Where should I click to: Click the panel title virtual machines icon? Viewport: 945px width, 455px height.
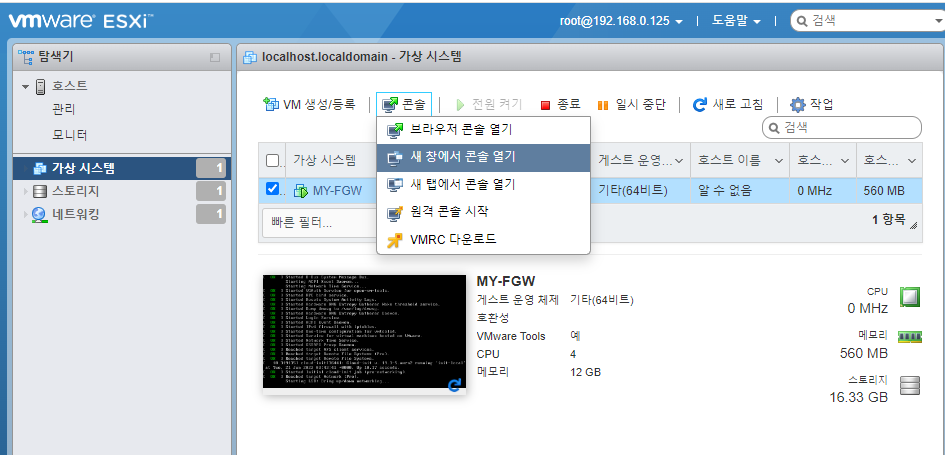coord(248,57)
